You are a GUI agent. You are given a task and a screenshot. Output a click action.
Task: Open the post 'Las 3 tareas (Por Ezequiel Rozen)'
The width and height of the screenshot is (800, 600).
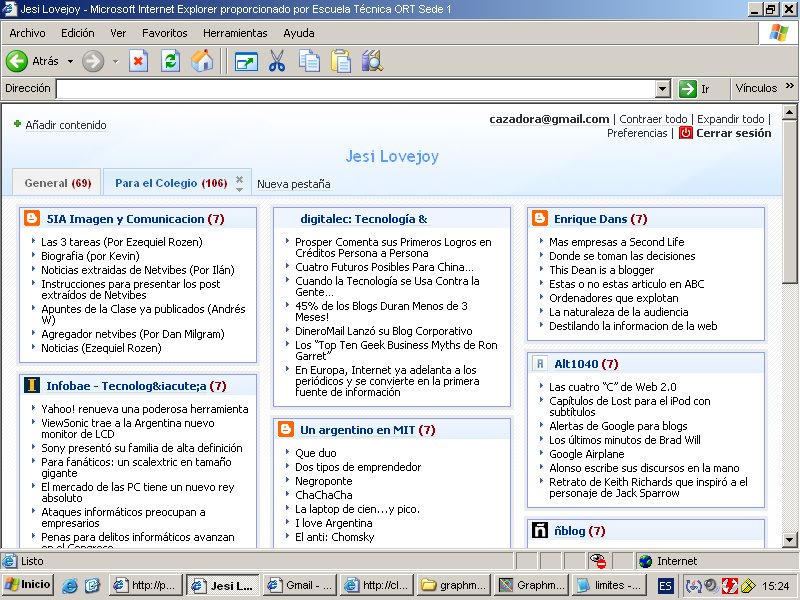[122, 242]
